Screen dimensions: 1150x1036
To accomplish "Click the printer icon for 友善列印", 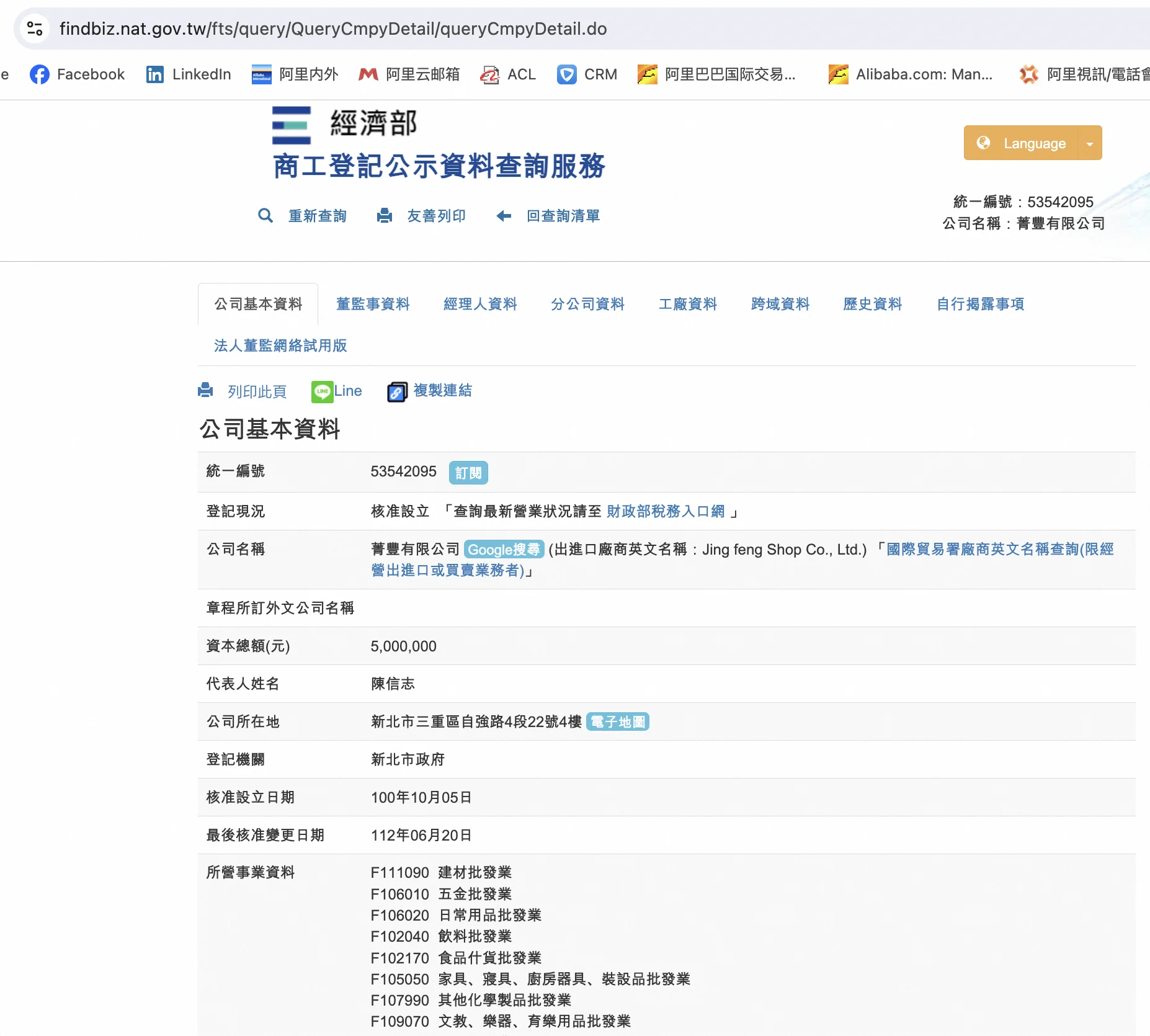I will 385,216.
